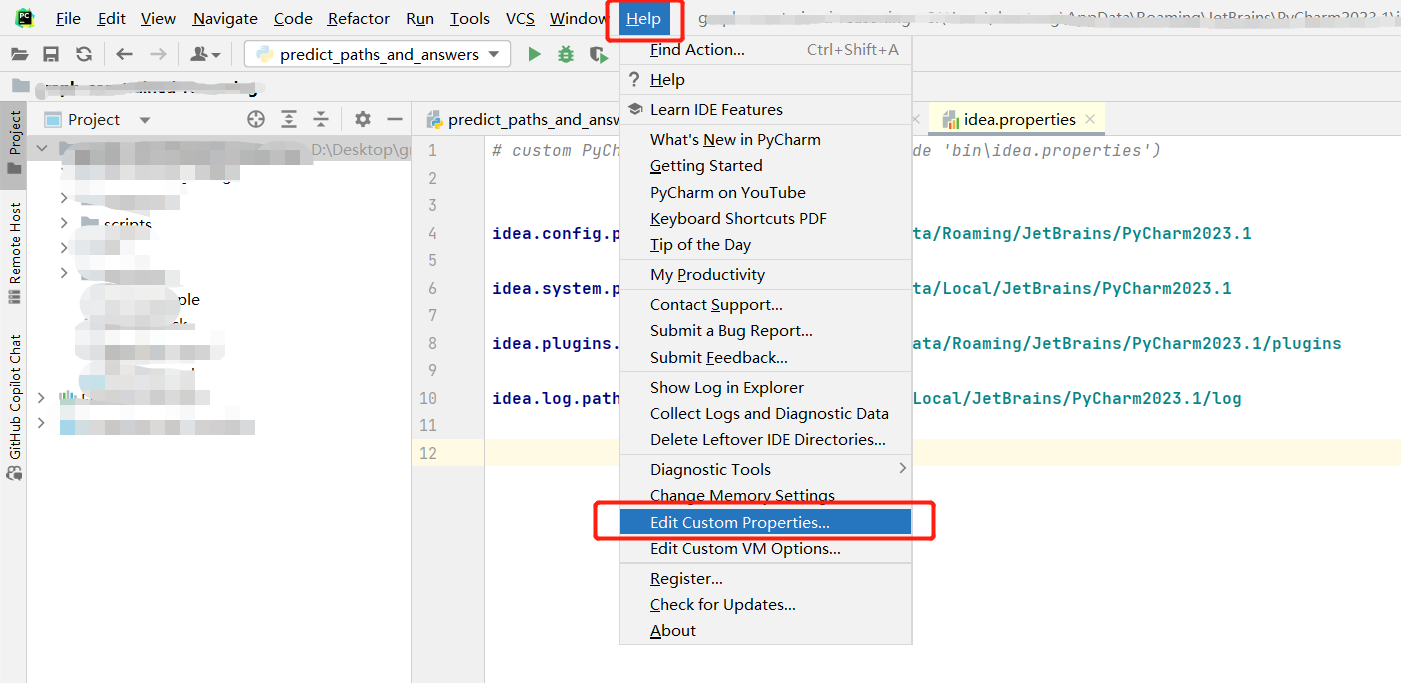
Task: Choose Submit Feedback entry
Action: coord(765,357)
